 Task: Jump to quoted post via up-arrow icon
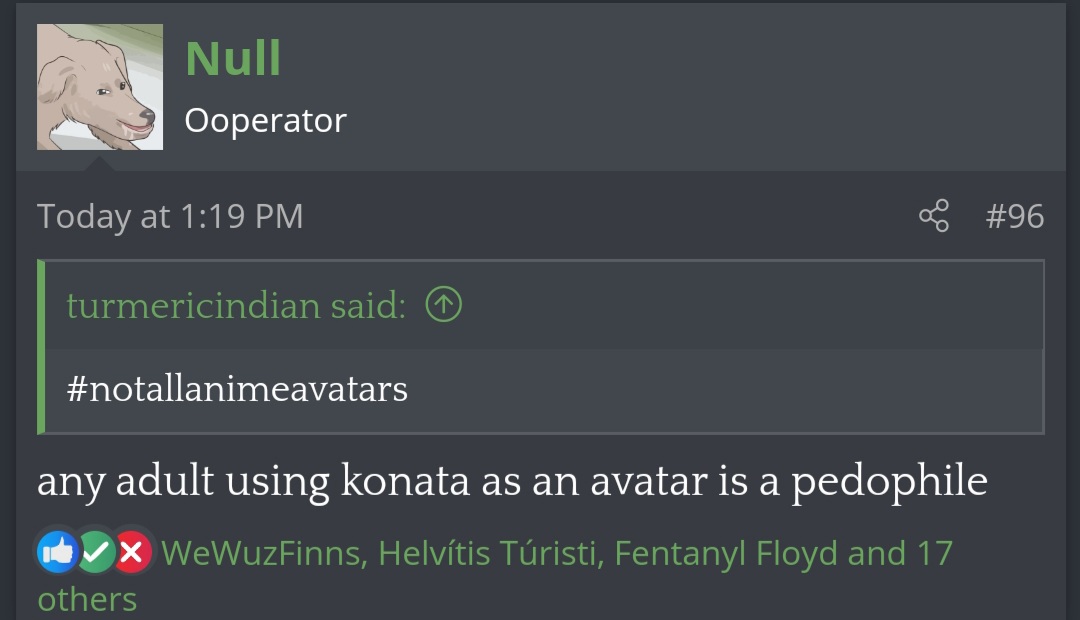click(444, 305)
